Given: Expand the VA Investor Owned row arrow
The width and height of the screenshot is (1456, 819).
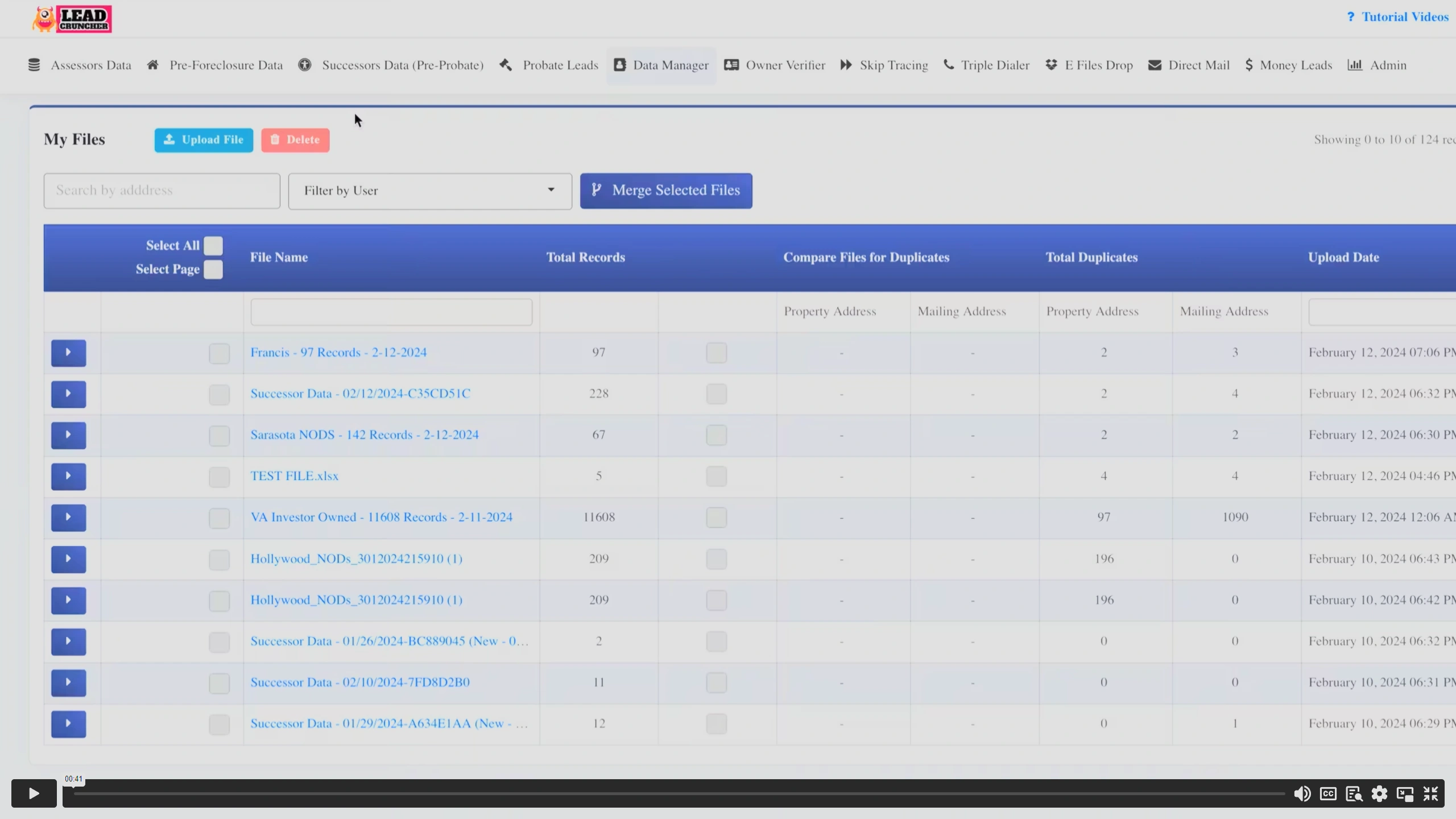Looking at the screenshot, I should pyautogui.click(x=68, y=518).
